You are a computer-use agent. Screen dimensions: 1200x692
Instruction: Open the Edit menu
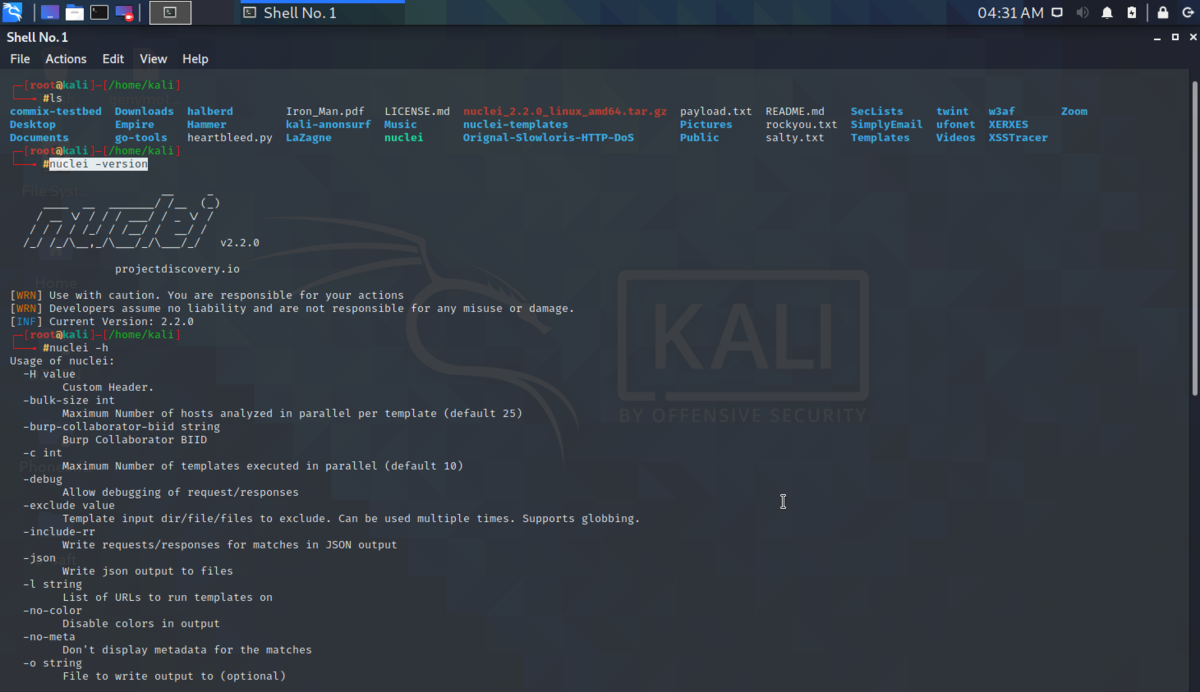click(x=113, y=59)
